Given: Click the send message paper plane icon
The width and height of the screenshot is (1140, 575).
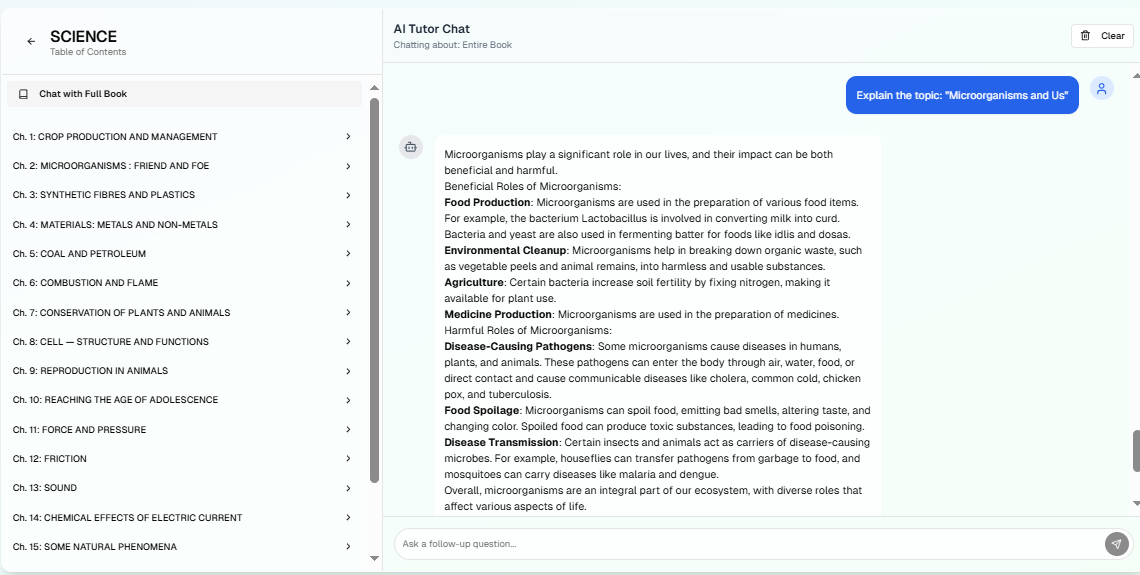Looking at the screenshot, I should click(1116, 543).
